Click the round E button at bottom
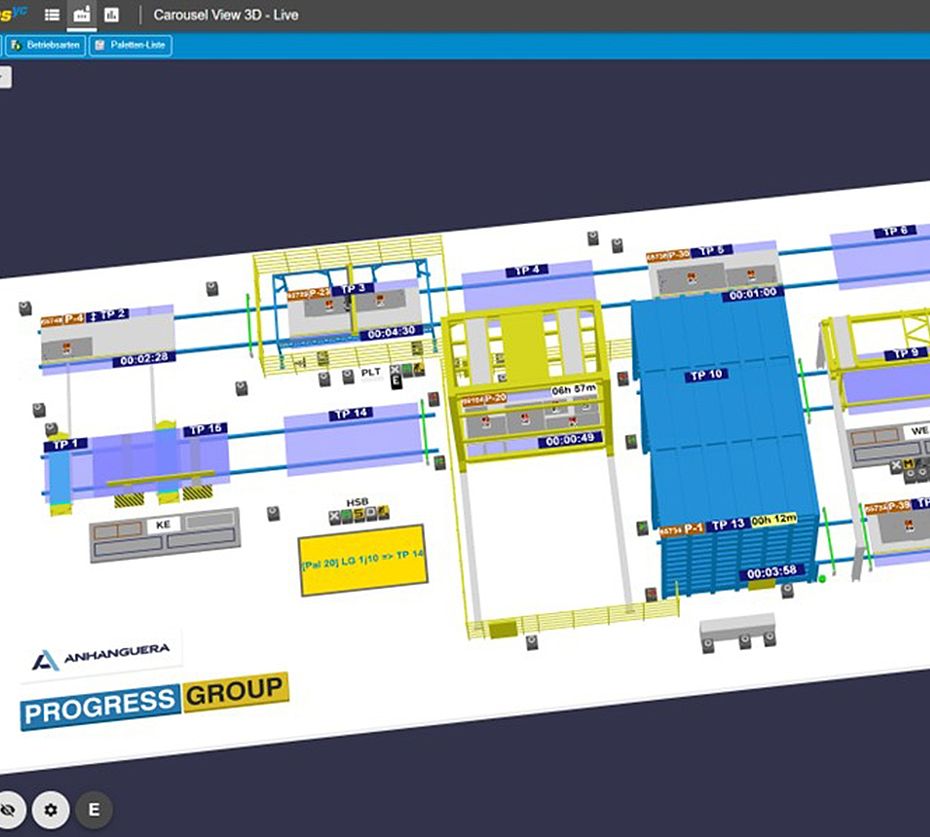 (94, 810)
